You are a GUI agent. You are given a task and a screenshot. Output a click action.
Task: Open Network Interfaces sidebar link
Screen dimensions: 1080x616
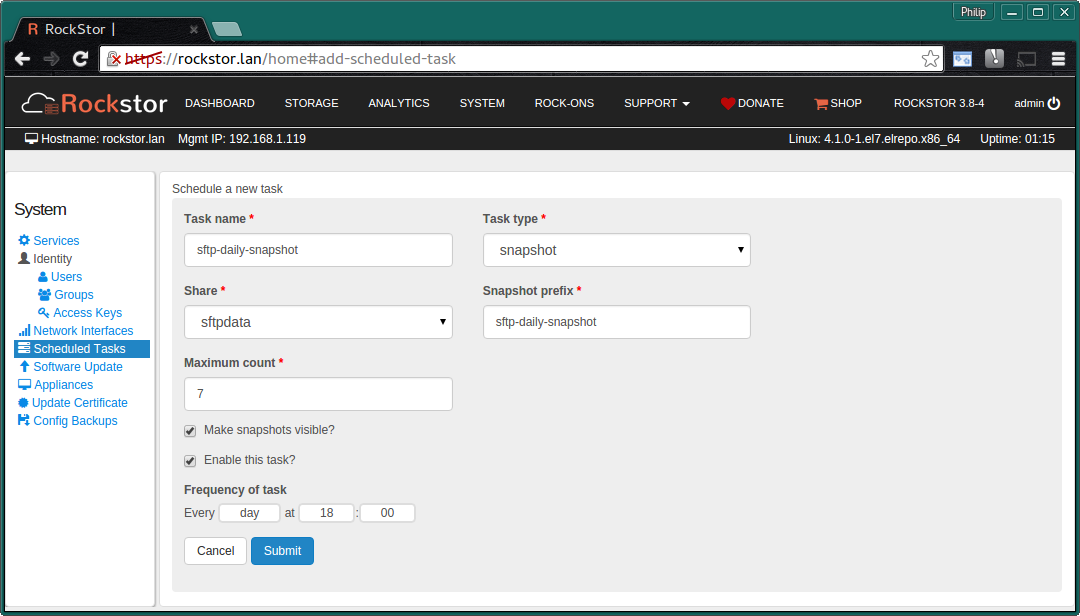pyautogui.click(x=83, y=330)
